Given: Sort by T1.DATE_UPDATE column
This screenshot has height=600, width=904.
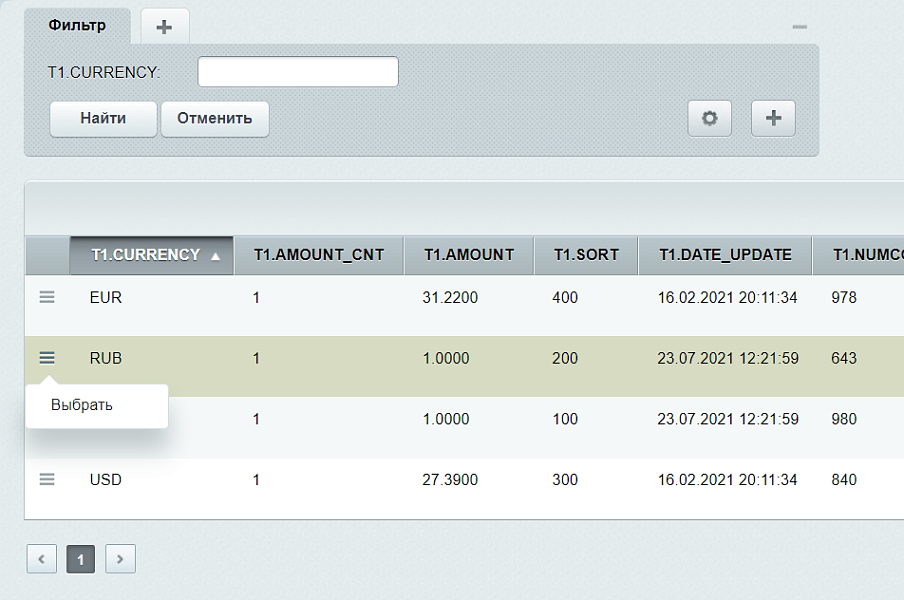Looking at the screenshot, I should point(725,255).
